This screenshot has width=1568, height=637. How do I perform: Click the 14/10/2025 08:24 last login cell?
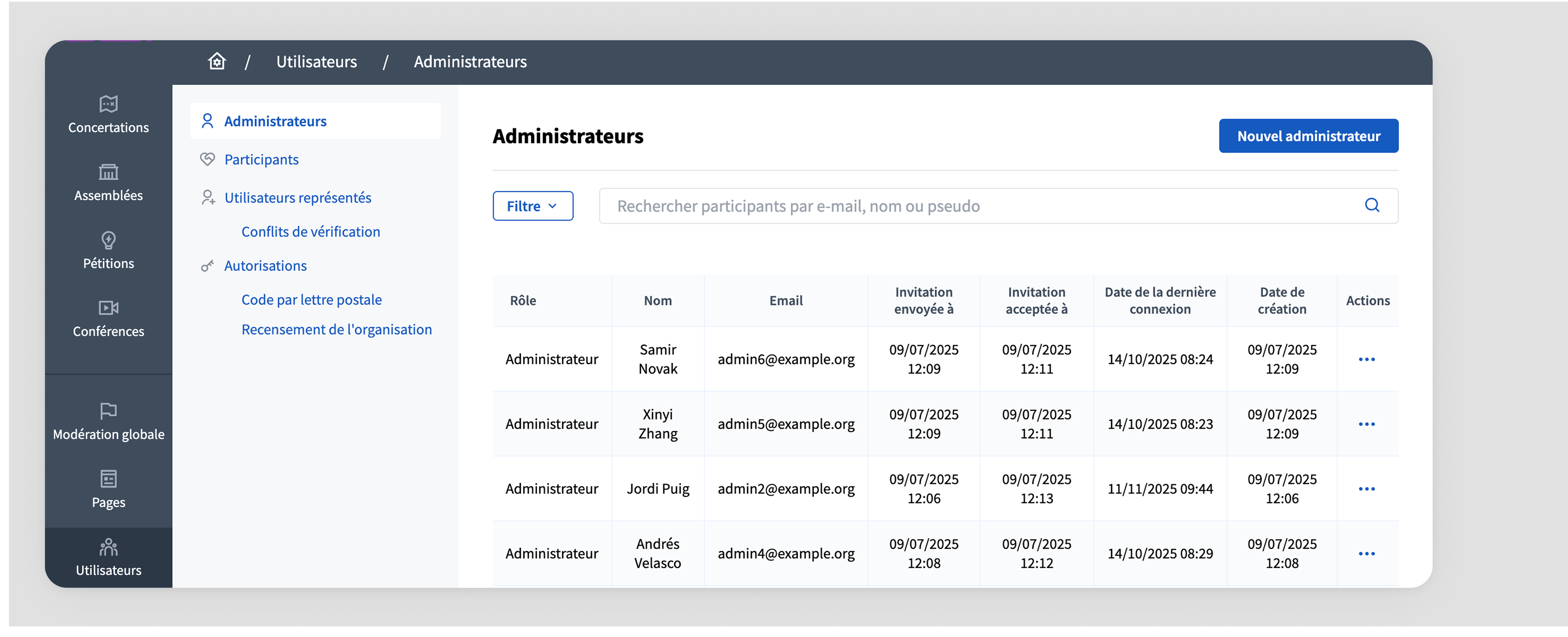1160,360
